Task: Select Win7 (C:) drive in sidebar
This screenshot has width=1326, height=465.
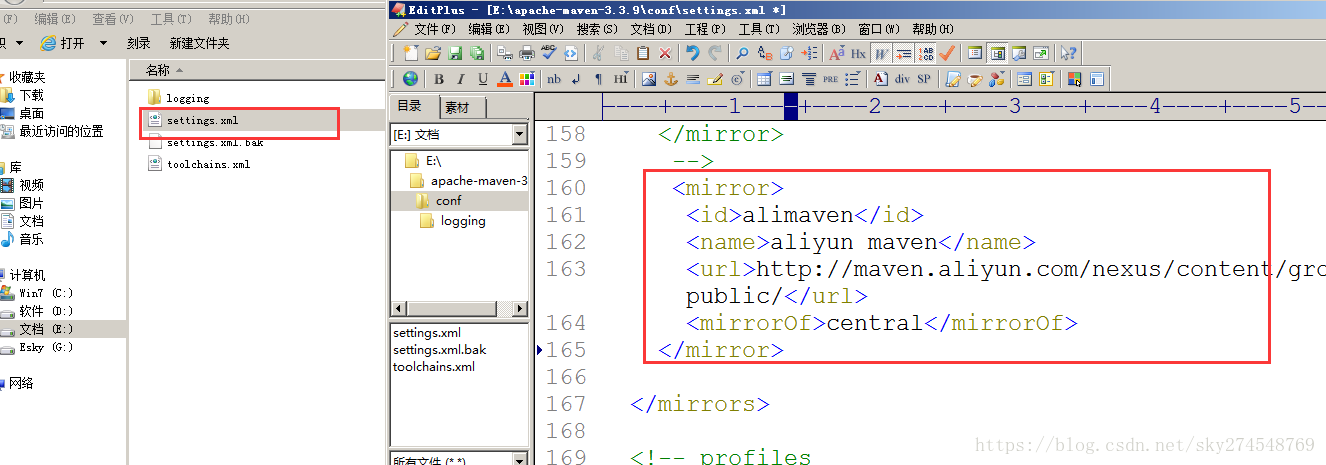Action: [46, 293]
